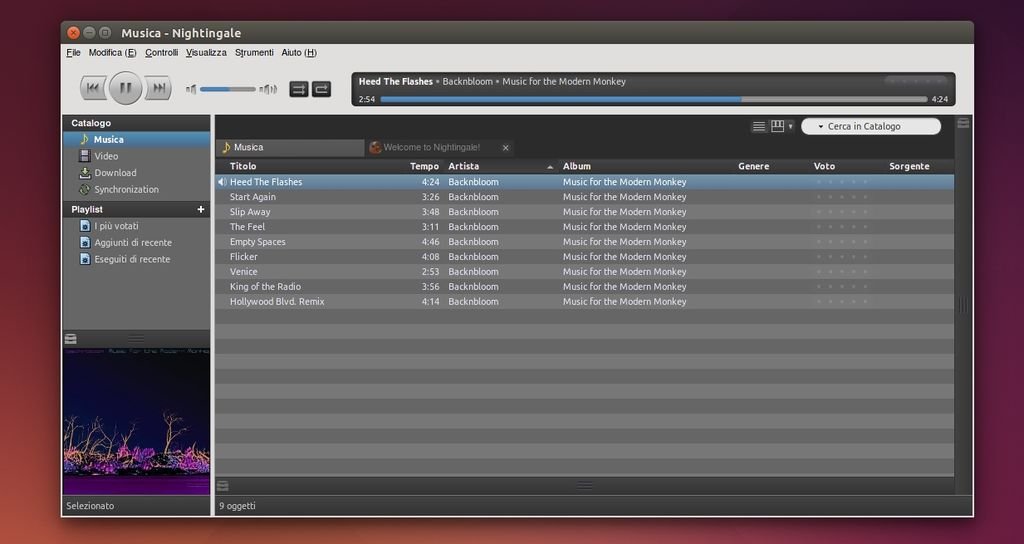Screen dimensions: 1024x544
Task: Skip forward to the next track
Action: [158, 89]
